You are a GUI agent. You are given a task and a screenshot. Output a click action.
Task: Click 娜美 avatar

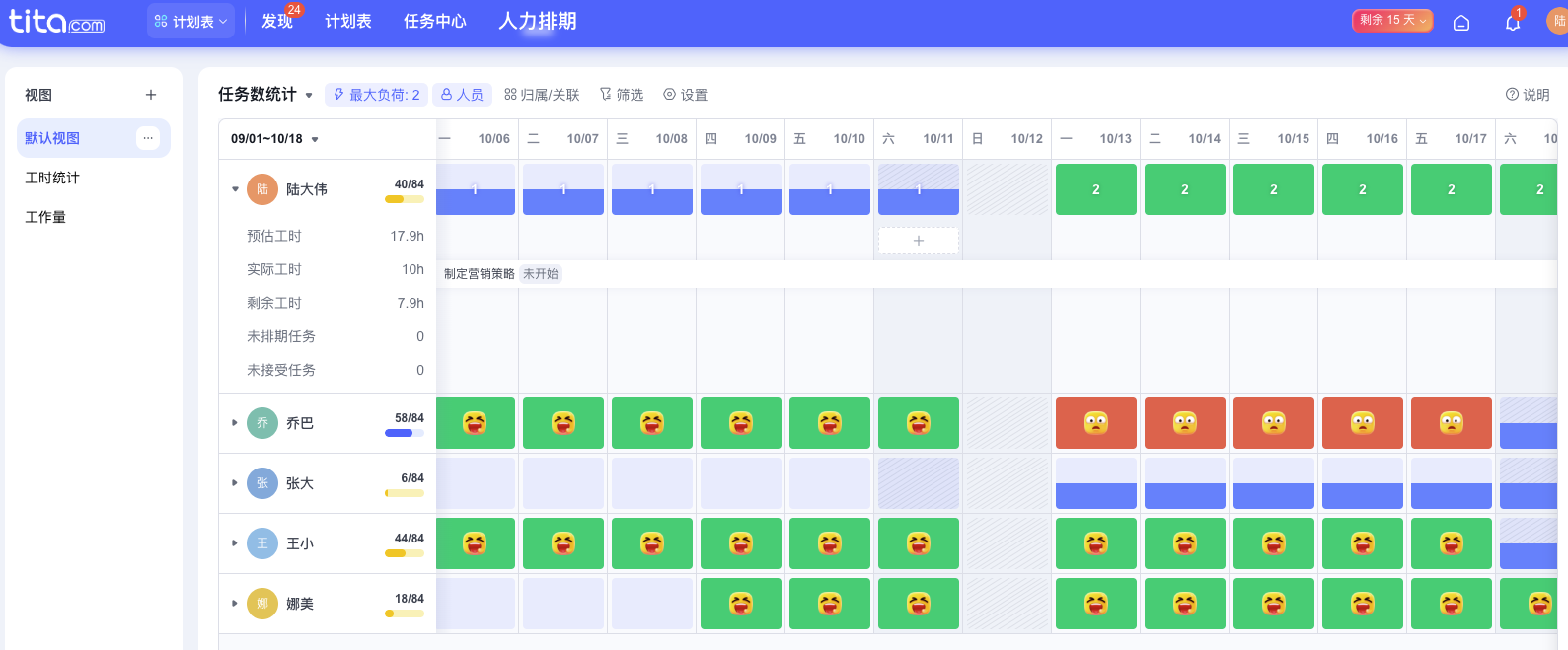(x=262, y=604)
